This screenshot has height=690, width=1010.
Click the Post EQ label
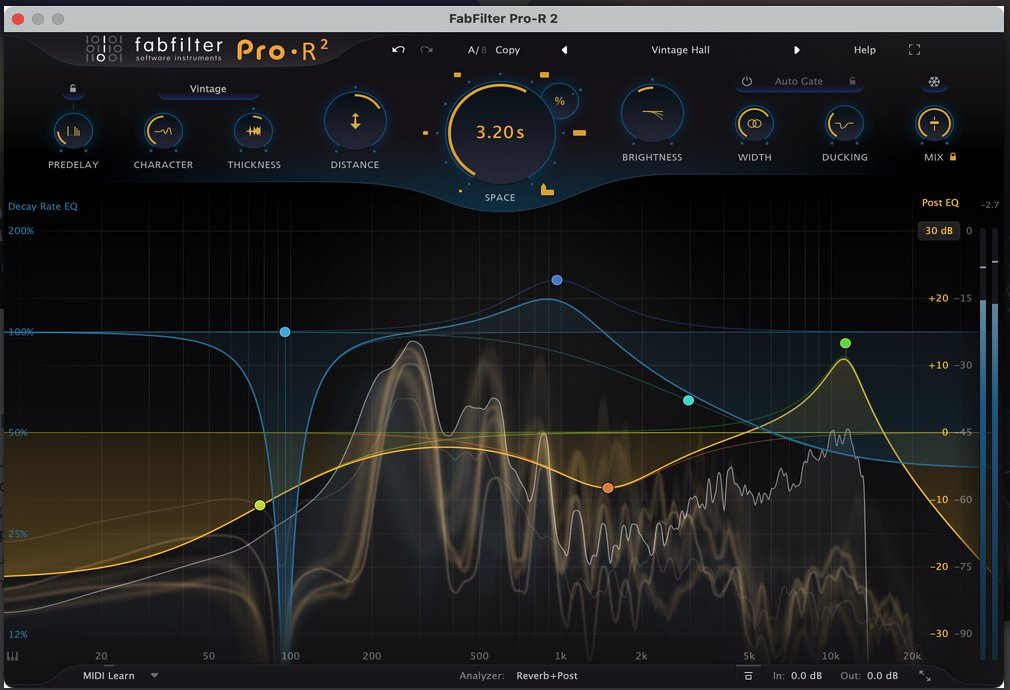tap(940, 202)
